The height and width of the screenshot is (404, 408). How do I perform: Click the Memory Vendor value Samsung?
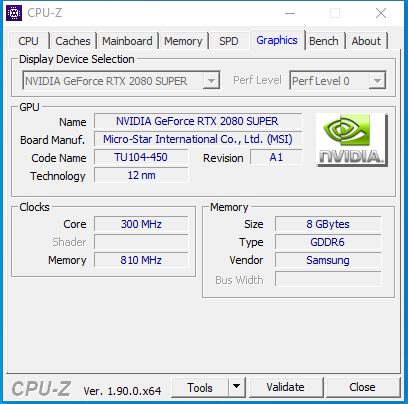pos(328,260)
